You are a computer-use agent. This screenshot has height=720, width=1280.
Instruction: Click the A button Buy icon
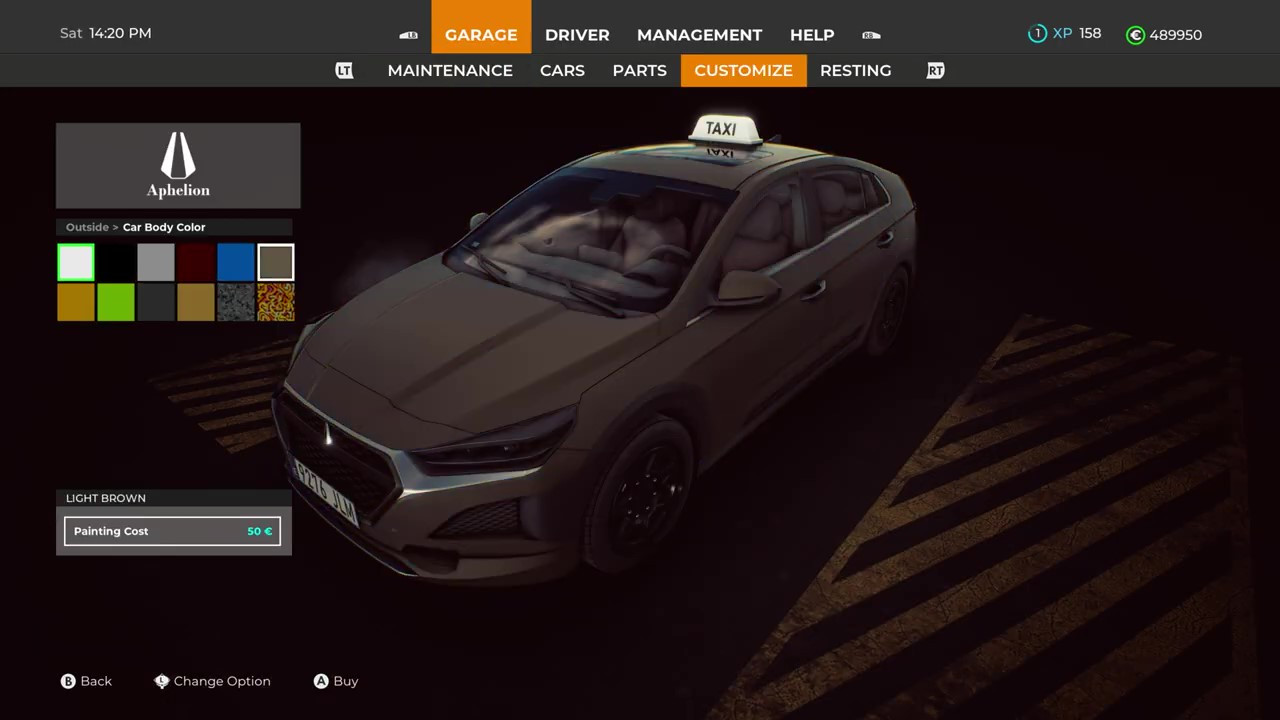pyautogui.click(x=321, y=681)
